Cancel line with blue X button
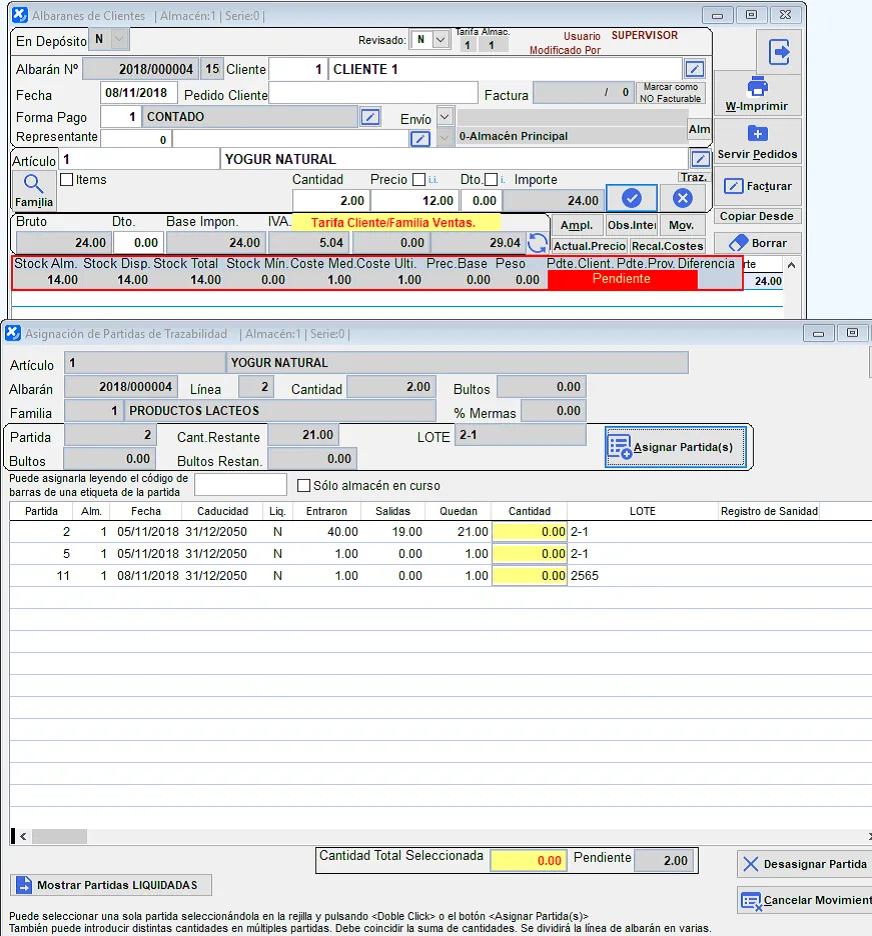Viewport: 872px width, 936px height. click(682, 199)
